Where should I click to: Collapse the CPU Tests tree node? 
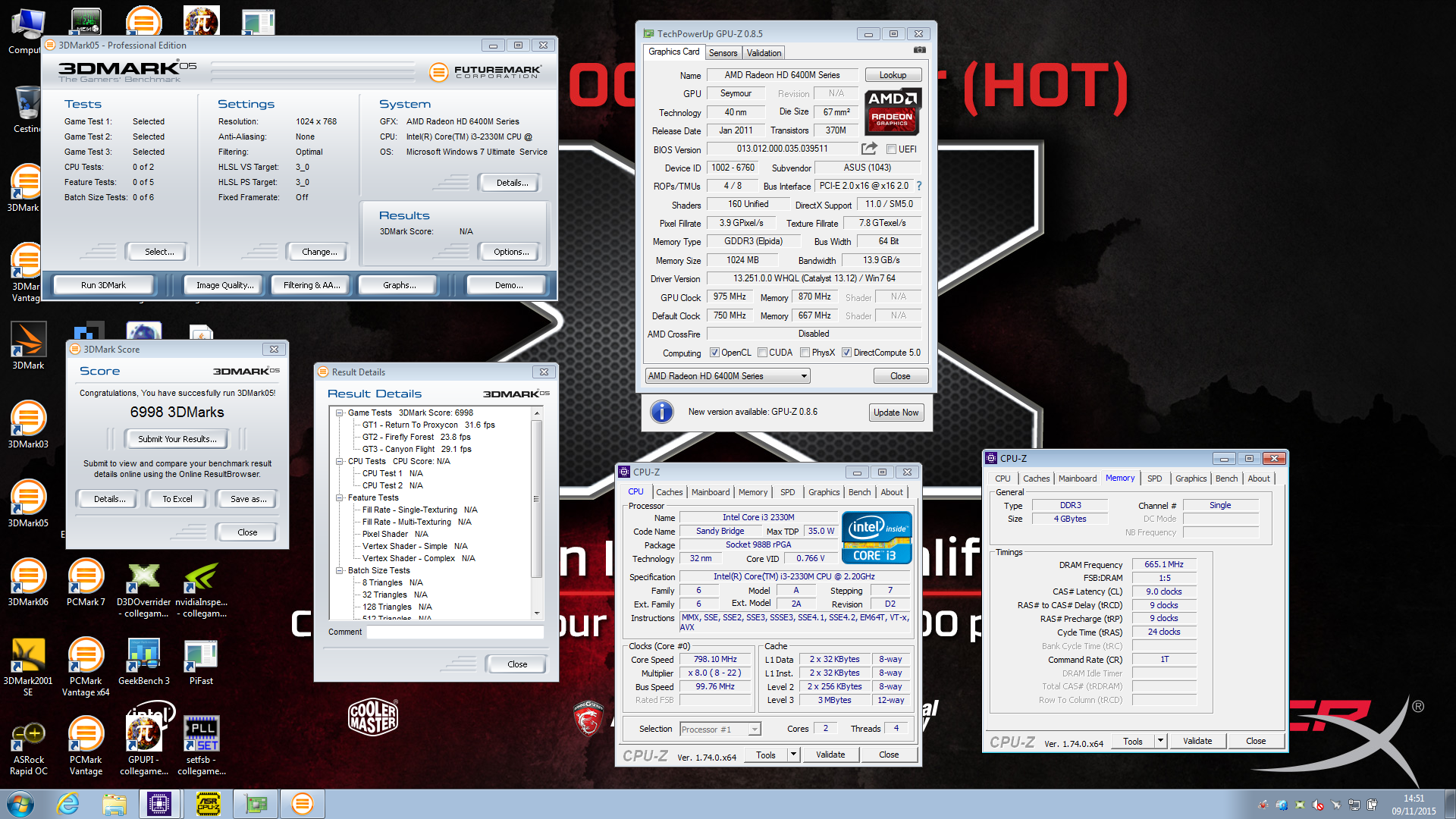pyautogui.click(x=339, y=462)
